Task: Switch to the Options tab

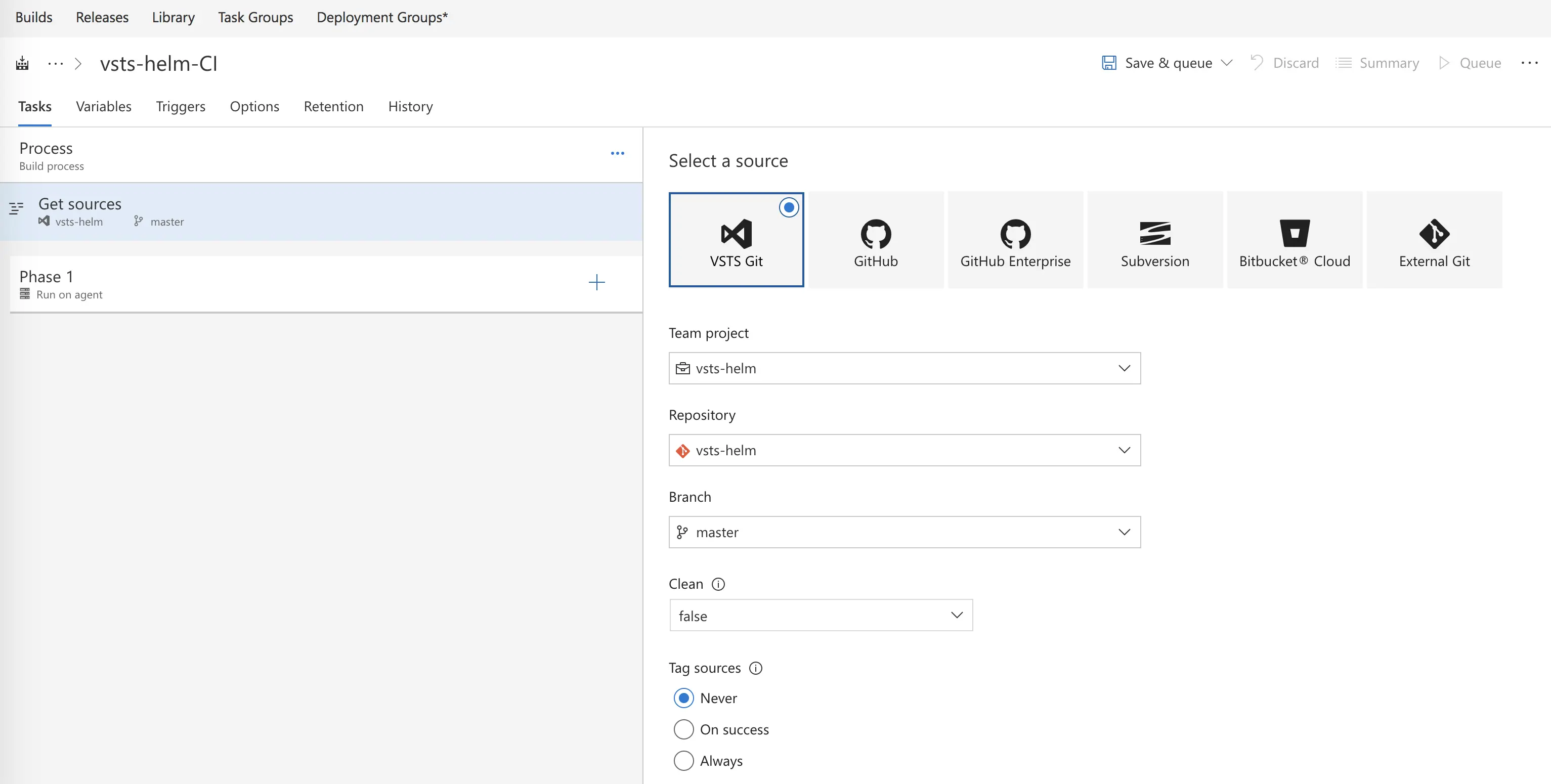Action: [254, 107]
